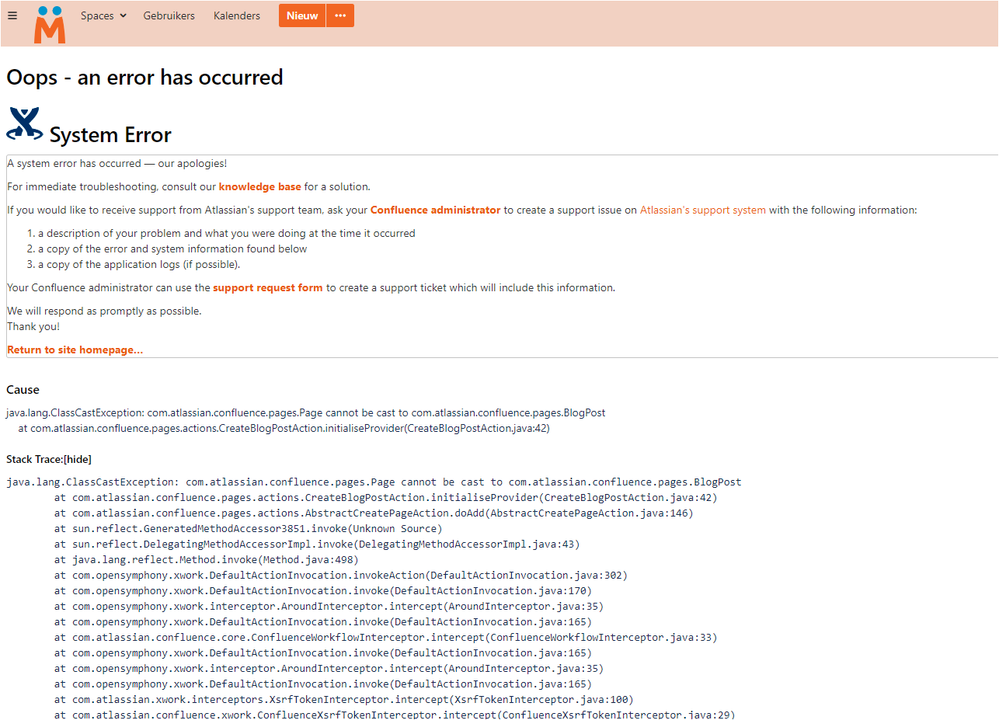Collapse stack trace with the [hide] toggle
The image size is (999, 720).
[77, 459]
